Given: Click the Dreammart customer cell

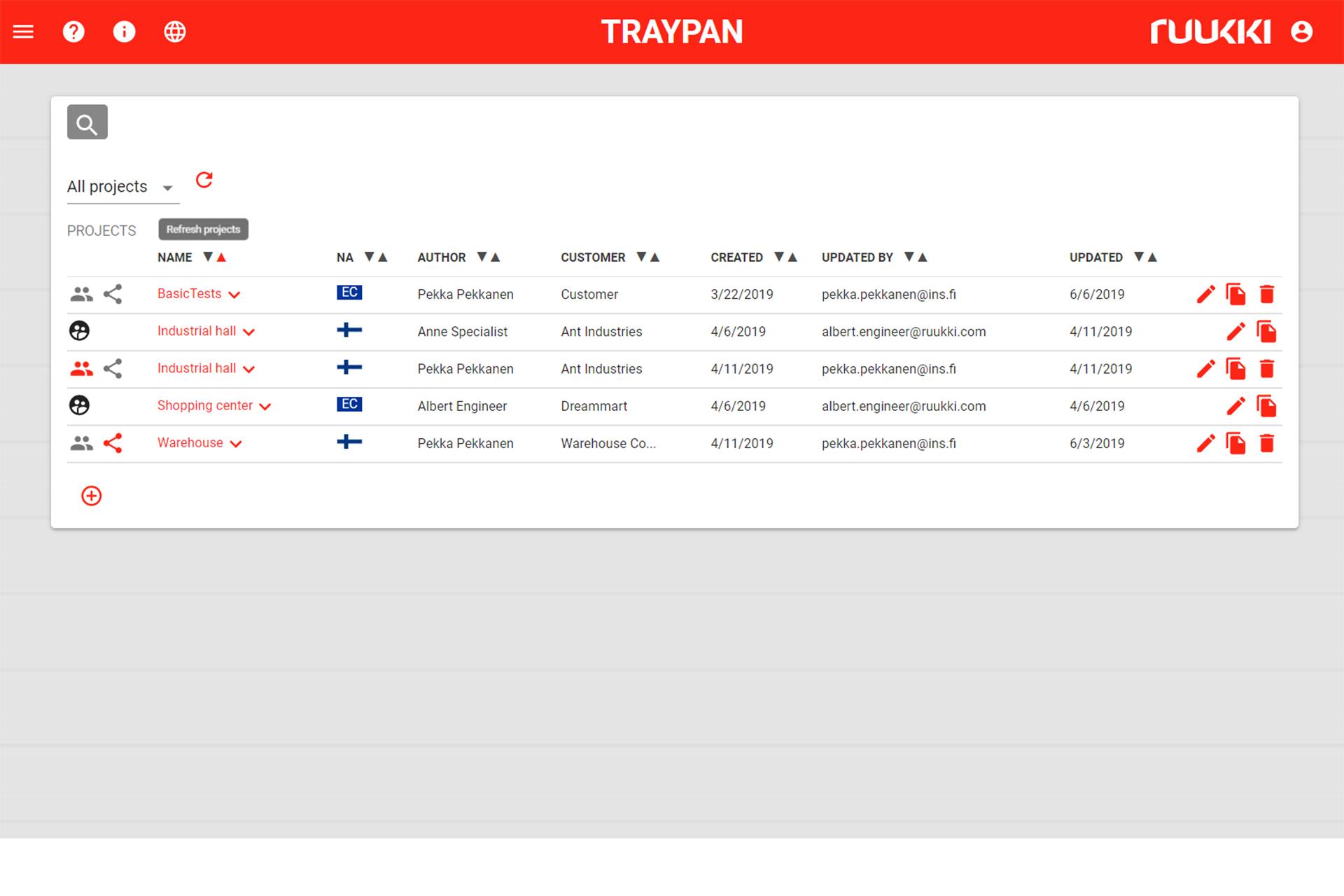Looking at the screenshot, I should pos(594,406).
